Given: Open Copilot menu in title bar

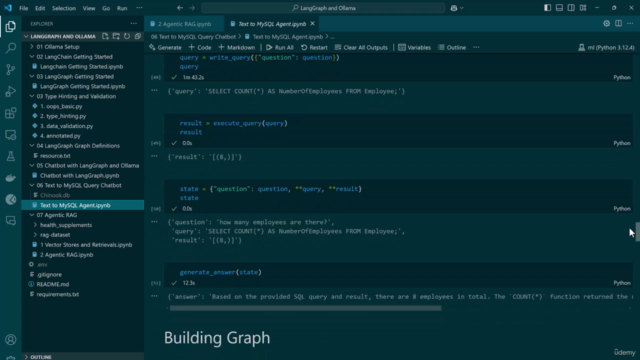Looking at the screenshot, I should point(457,8).
